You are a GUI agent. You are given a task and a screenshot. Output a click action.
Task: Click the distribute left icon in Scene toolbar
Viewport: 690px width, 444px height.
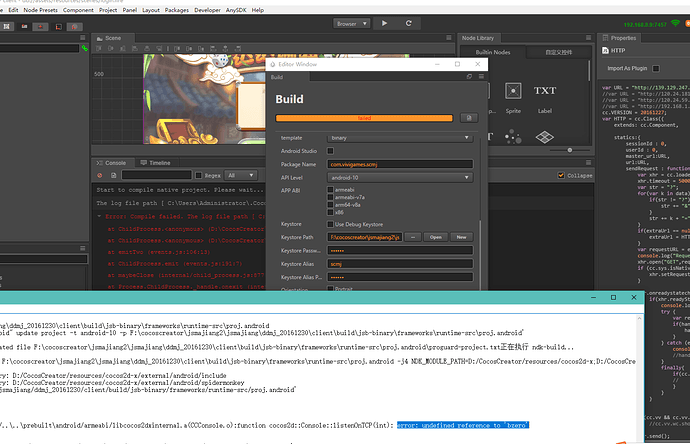point(213,48)
